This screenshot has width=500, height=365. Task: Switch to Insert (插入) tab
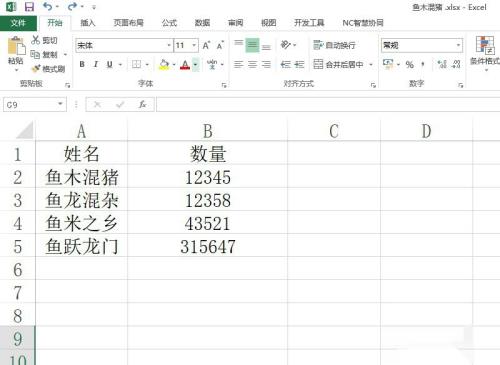tap(88, 23)
